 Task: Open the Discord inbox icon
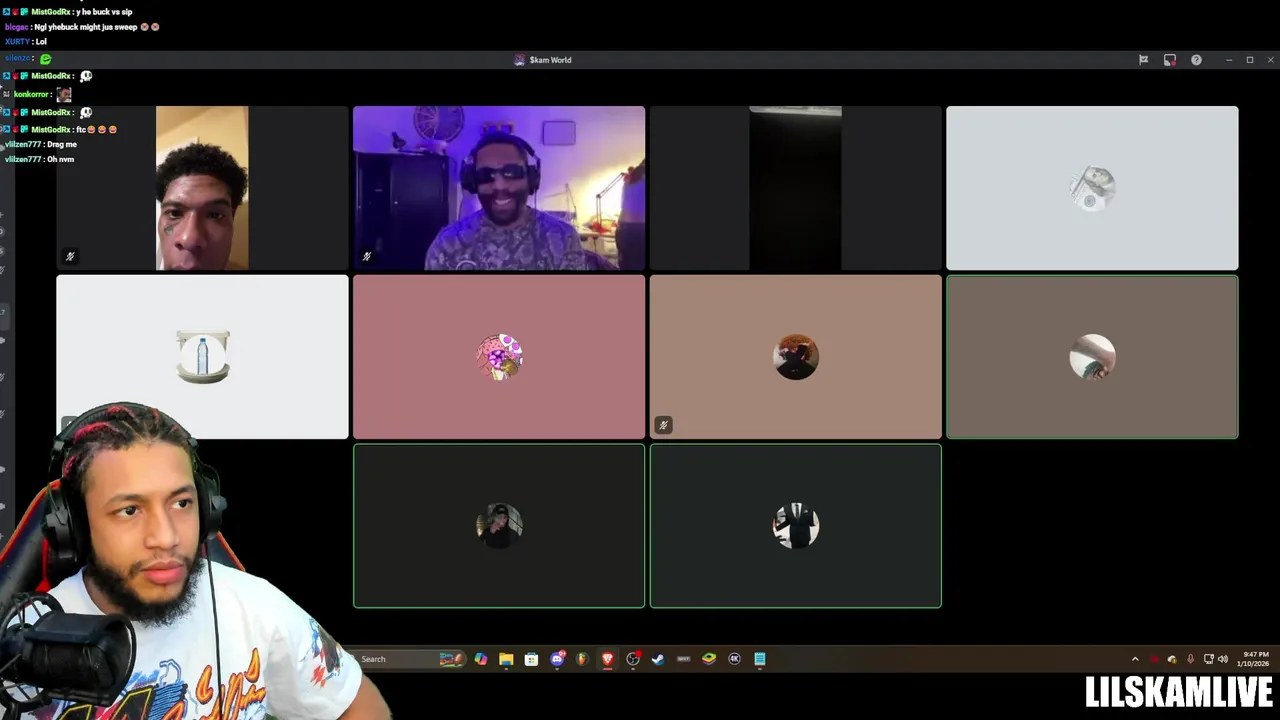click(1170, 60)
